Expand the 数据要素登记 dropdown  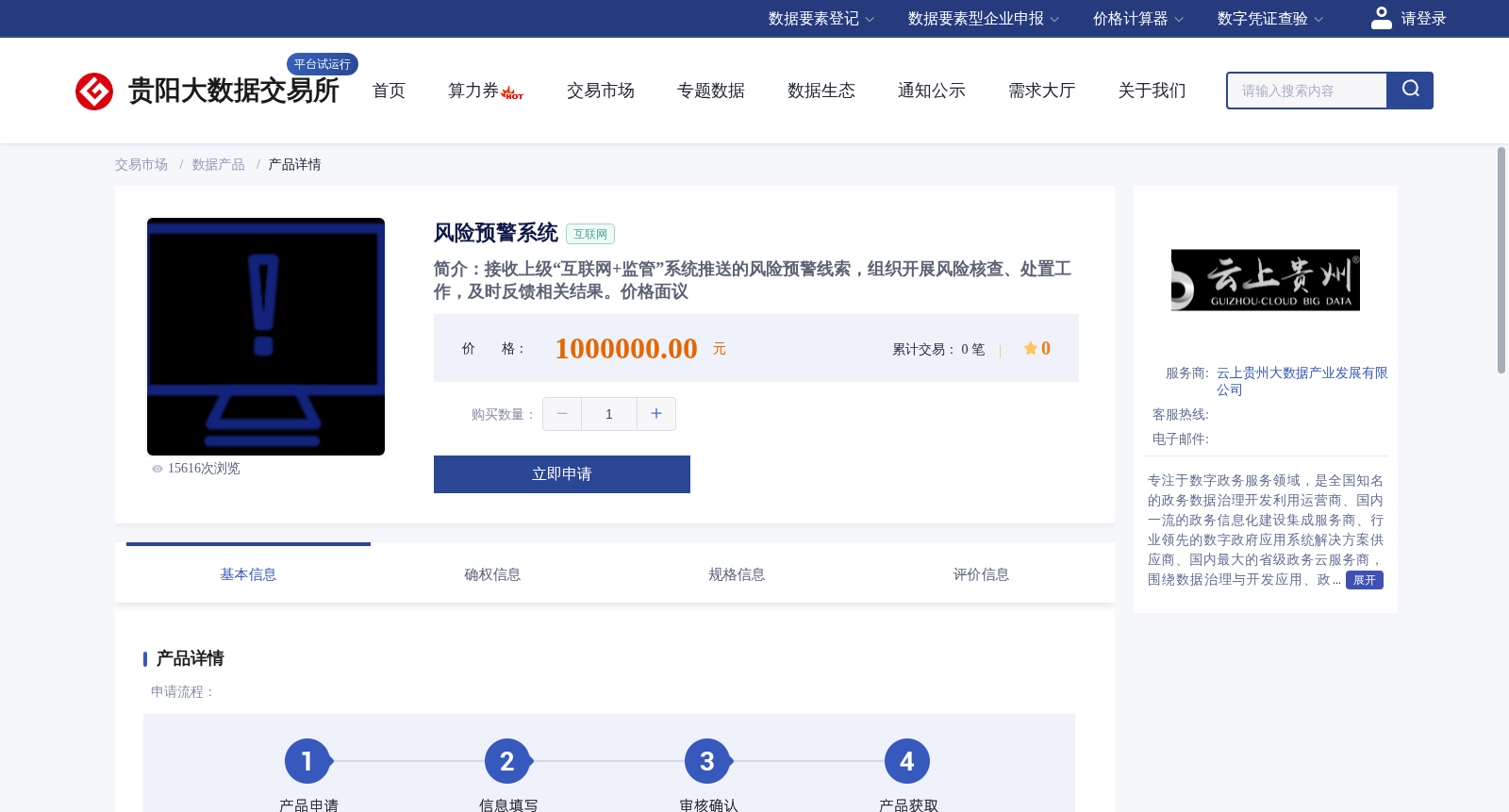coord(821,19)
